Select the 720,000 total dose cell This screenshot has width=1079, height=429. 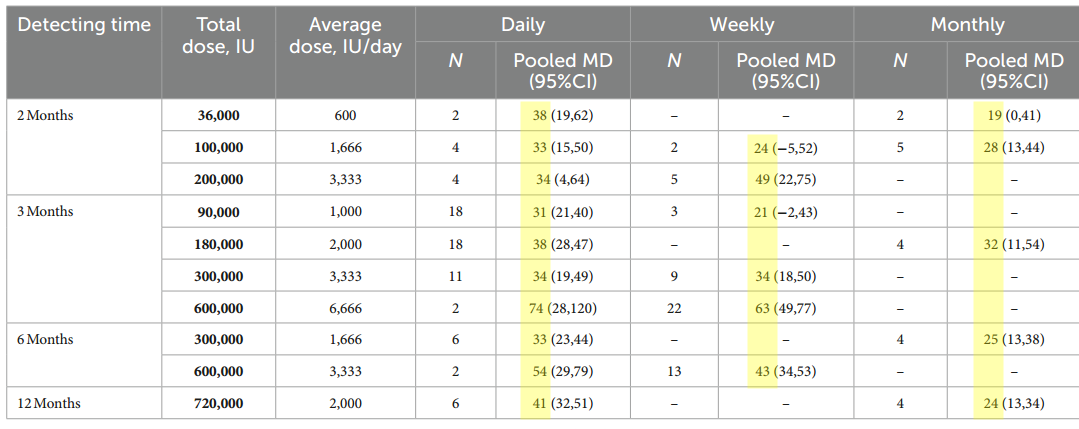(x=218, y=404)
